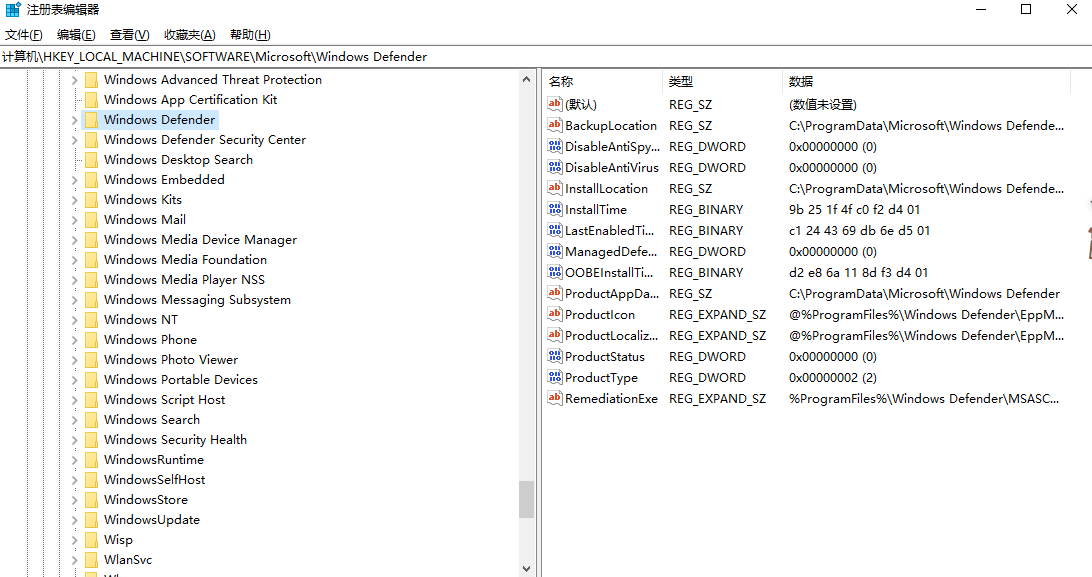Click the icon beside the DisableAntiSpy... value

pos(554,146)
